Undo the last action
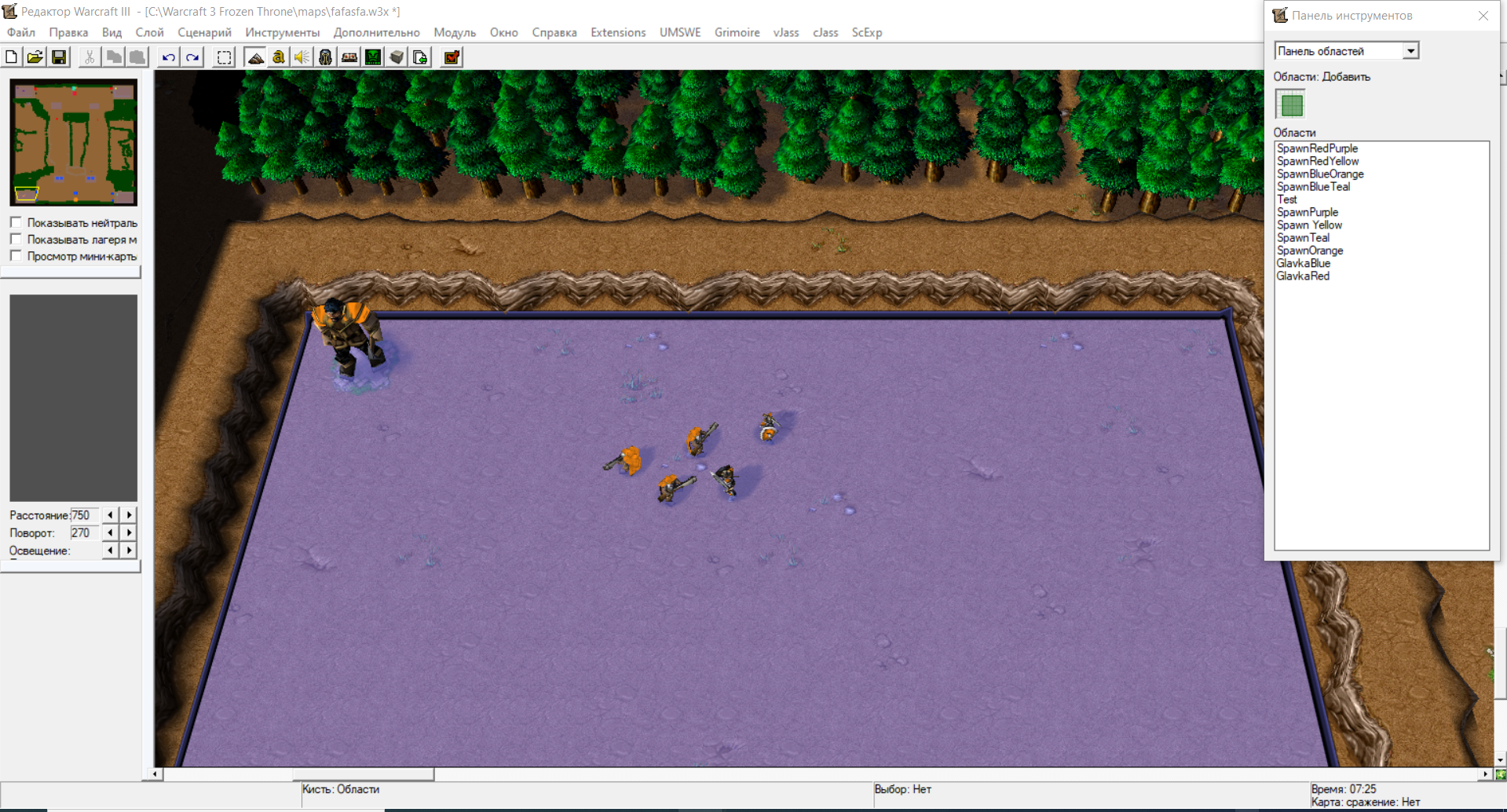Screen dimensions: 1507x812 (x=169, y=57)
